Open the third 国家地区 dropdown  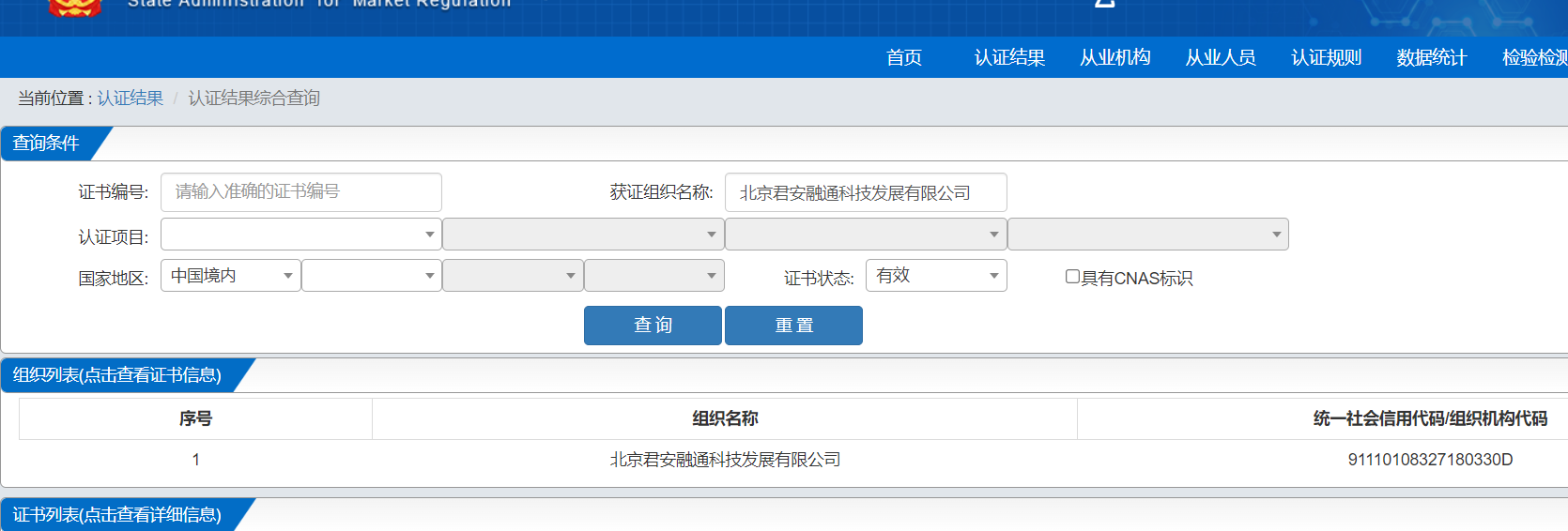(x=513, y=276)
